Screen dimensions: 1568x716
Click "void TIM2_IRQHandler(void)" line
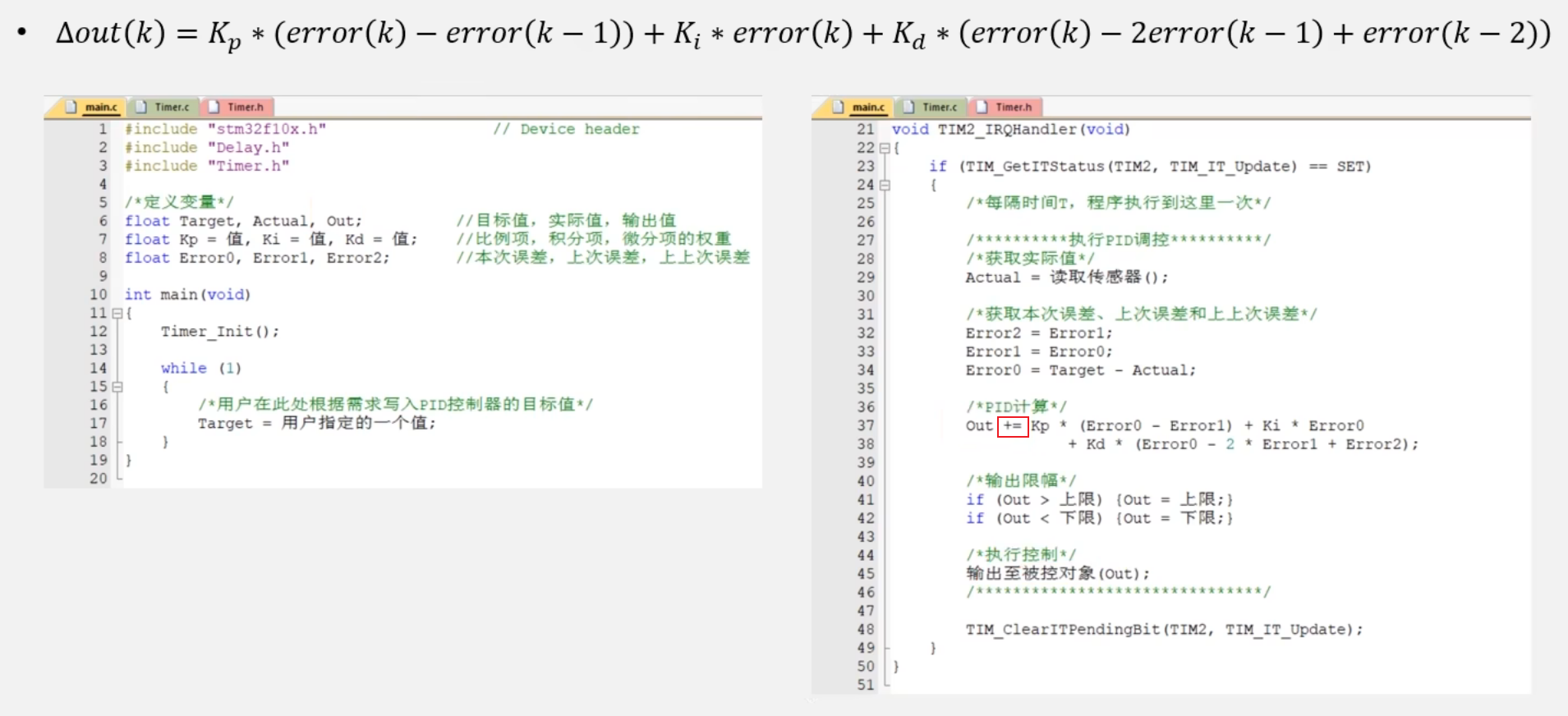[x=1011, y=129]
